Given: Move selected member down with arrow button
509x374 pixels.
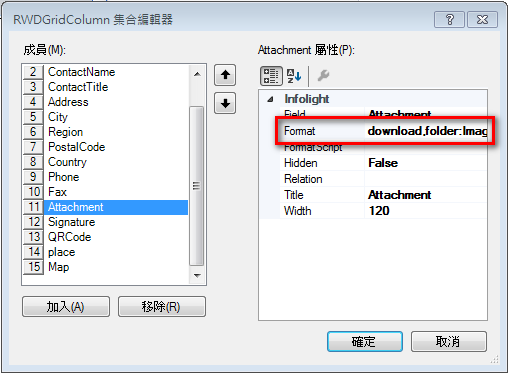Looking at the screenshot, I should 225,103.
